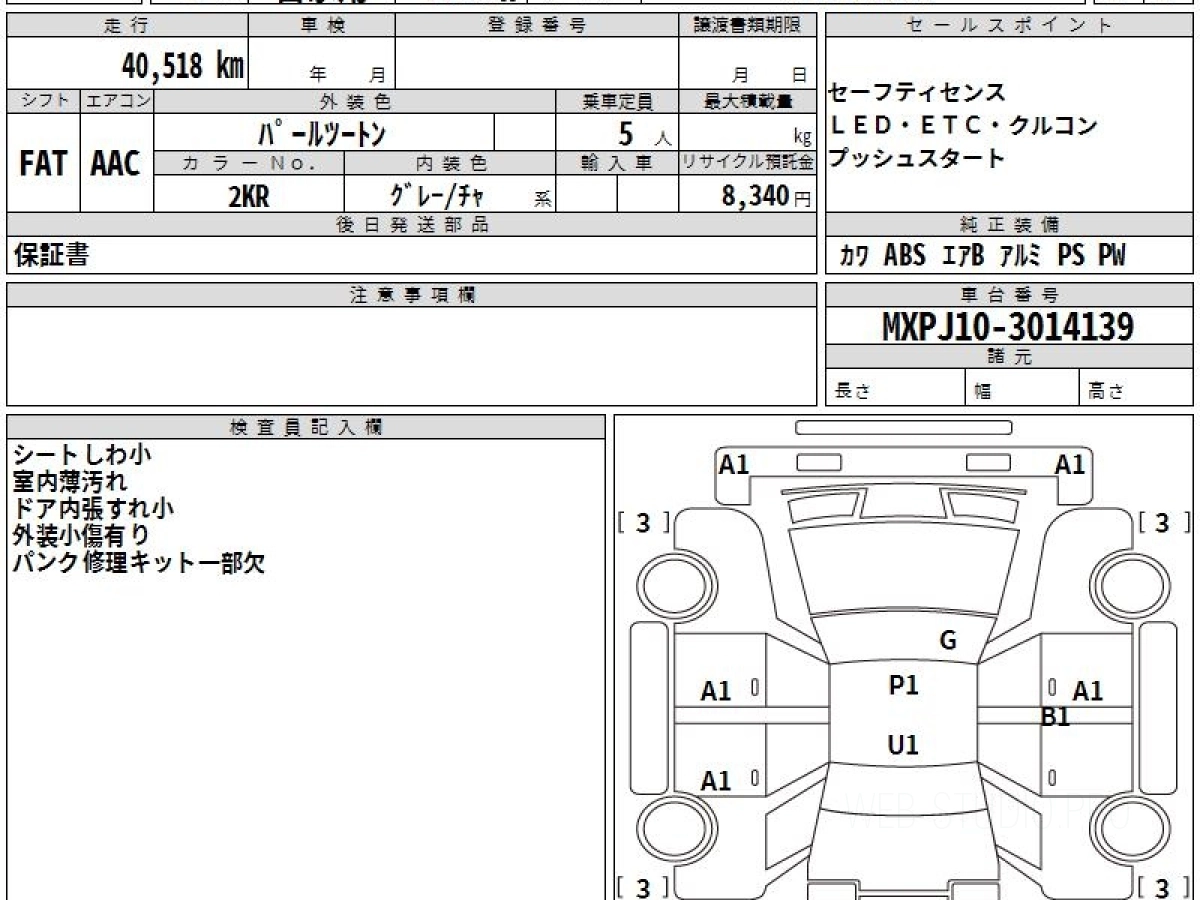1200x900 pixels.
Task: Click the 検査員記入欄 section header
Action: pos(306,427)
